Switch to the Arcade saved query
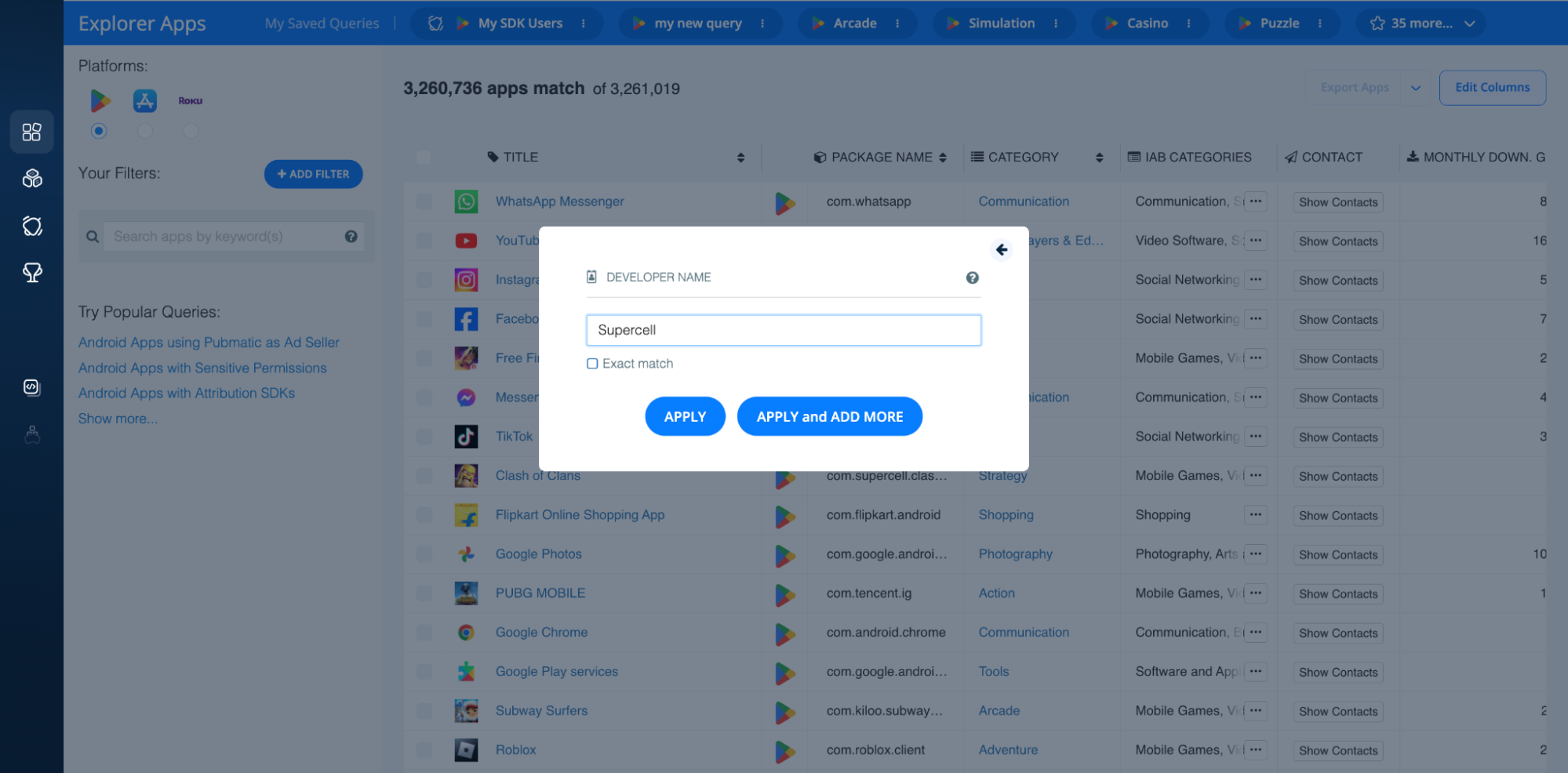 click(855, 24)
